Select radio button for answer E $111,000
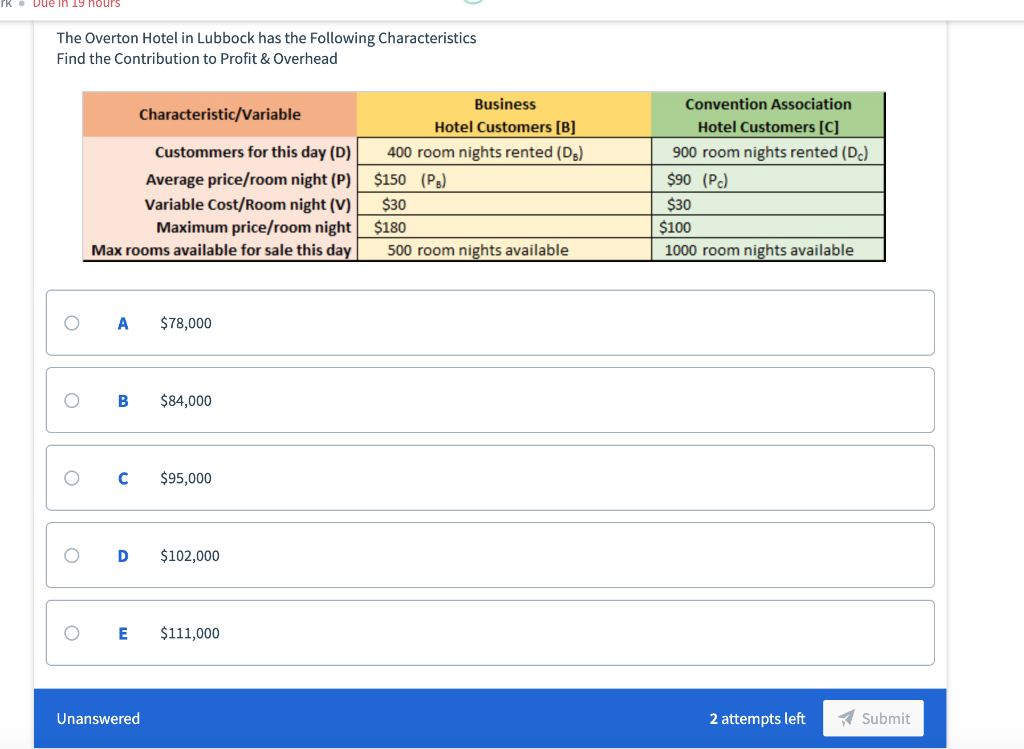The height and width of the screenshot is (749, 1024). tap(72, 633)
